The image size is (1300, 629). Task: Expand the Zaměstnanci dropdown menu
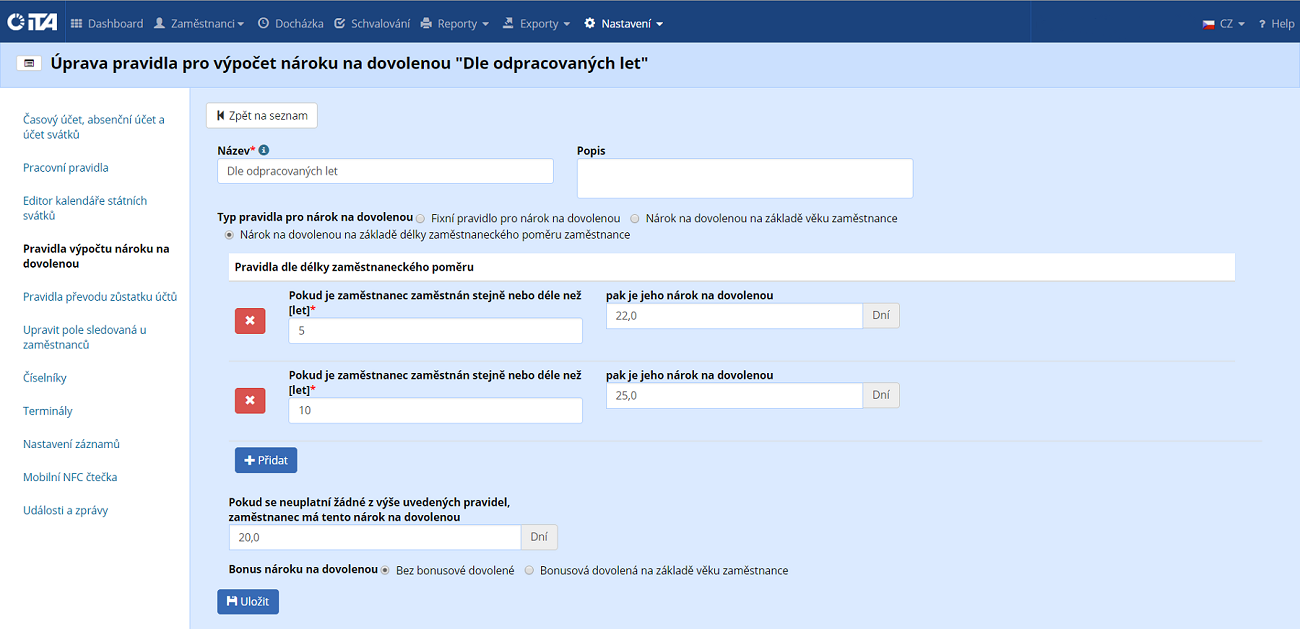(x=199, y=23)
